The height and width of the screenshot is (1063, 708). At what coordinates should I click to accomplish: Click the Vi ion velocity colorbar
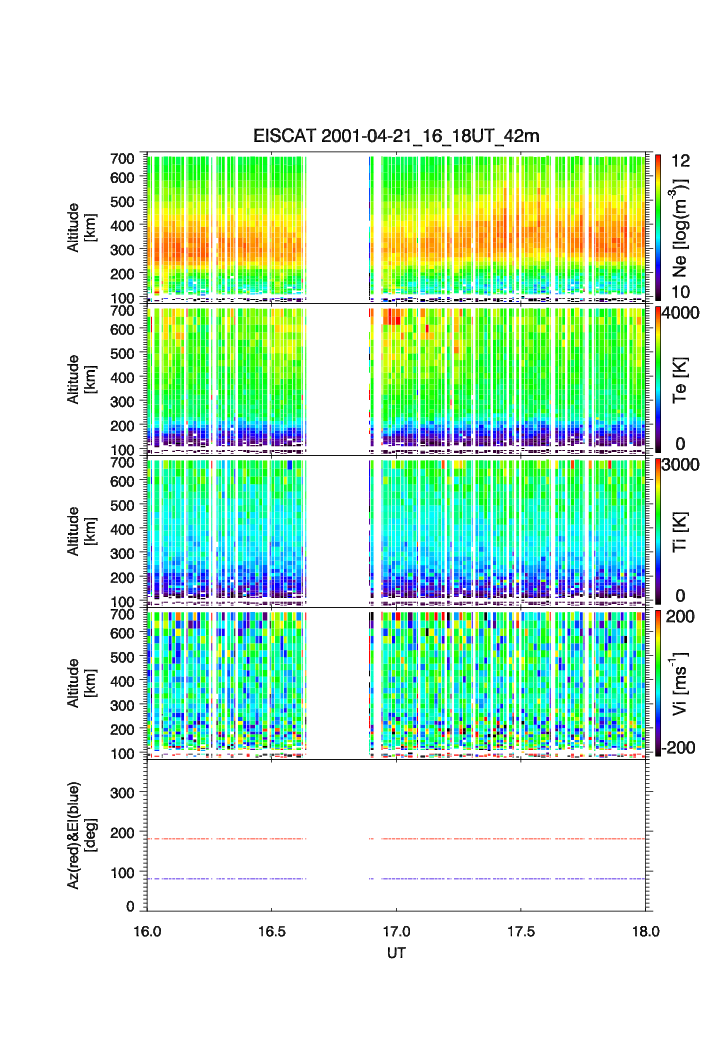tap(658, 683)
